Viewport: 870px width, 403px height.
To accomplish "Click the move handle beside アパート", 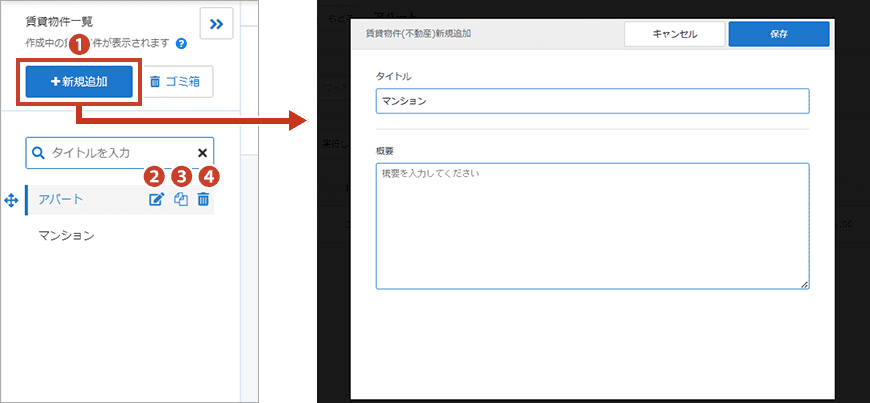I will click(x=12, y=201).
